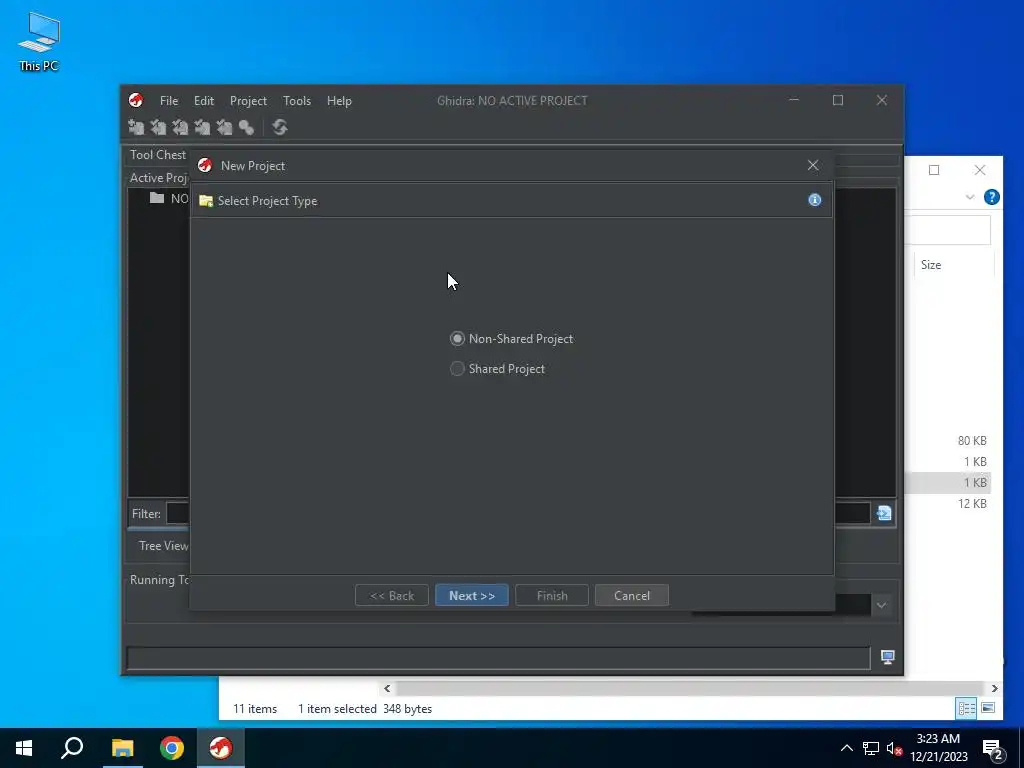Click the Find Checkouts toolbar icon
This screenshot has height=768, width=1024.
[246, 127]
